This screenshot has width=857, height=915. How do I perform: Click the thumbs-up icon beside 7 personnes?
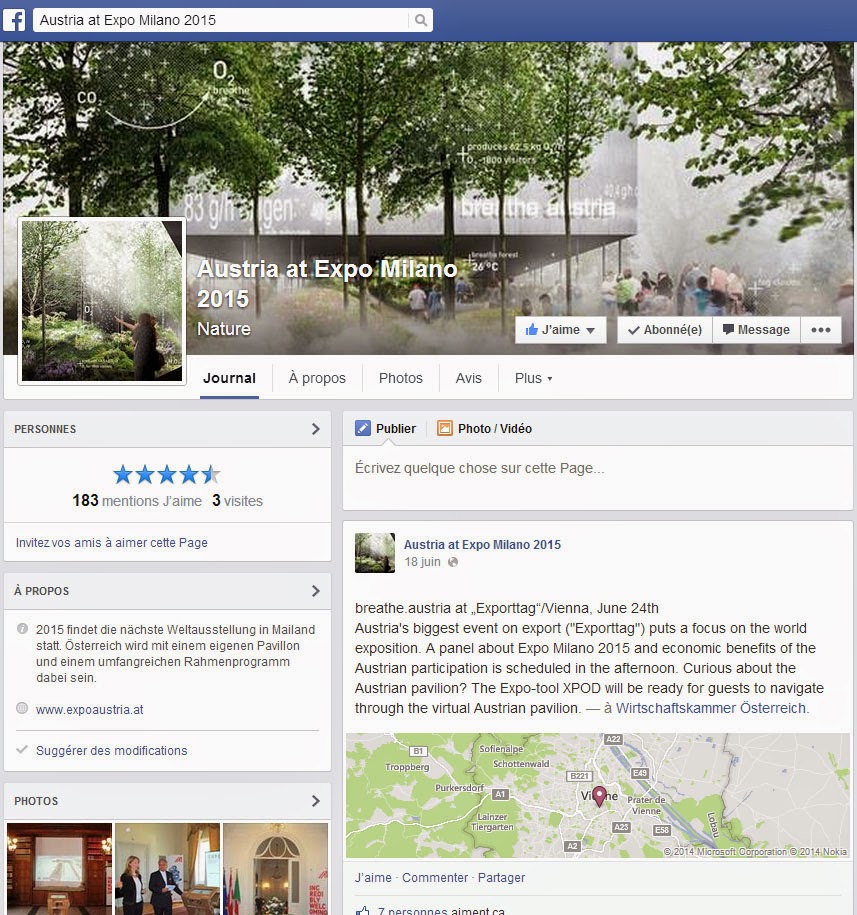(x=363, y=911)
